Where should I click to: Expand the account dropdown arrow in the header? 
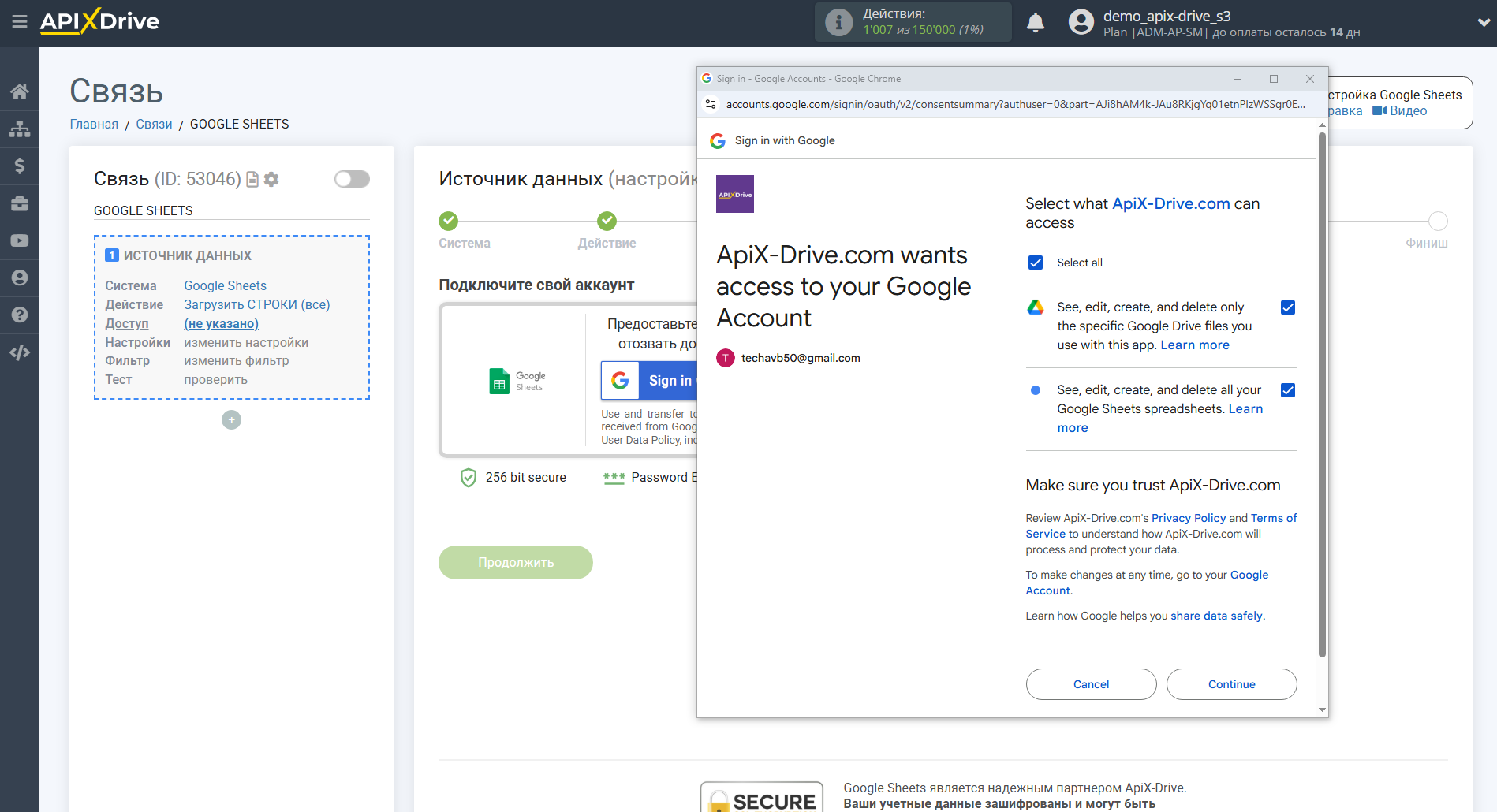[x=1483, y=23]
